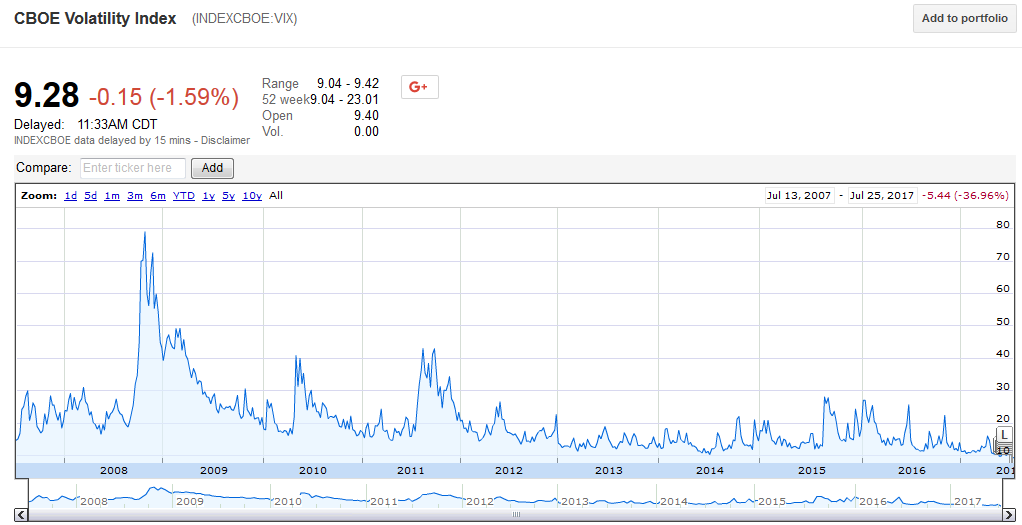This screenshot has height=525, width=1022.
Task: Edit the end date Jul 25, 2017
Action: (883, 196)
